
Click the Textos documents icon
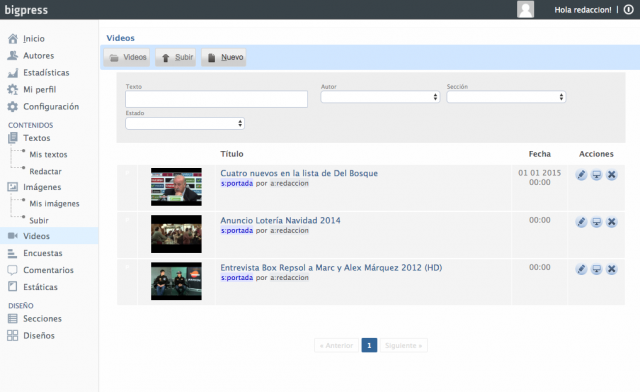[13, 138]
